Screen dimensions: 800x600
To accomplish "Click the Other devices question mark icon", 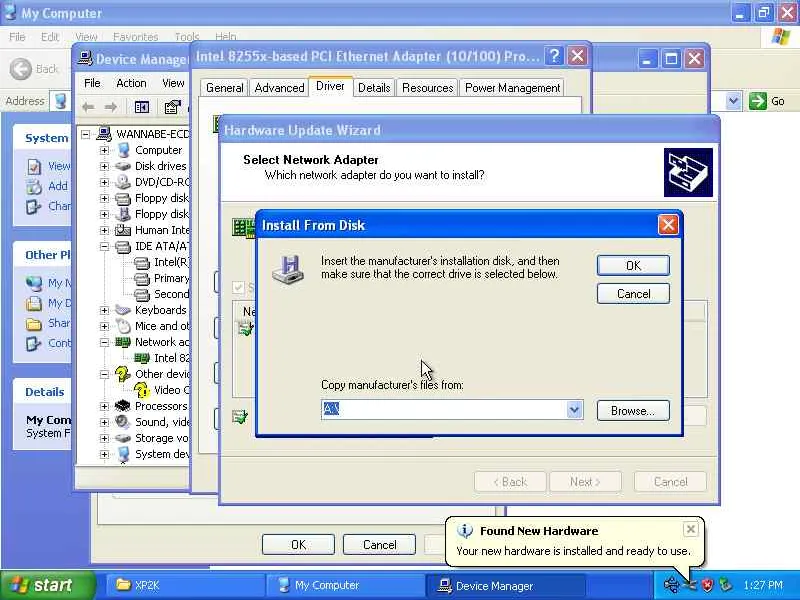I will pos(123,374).
